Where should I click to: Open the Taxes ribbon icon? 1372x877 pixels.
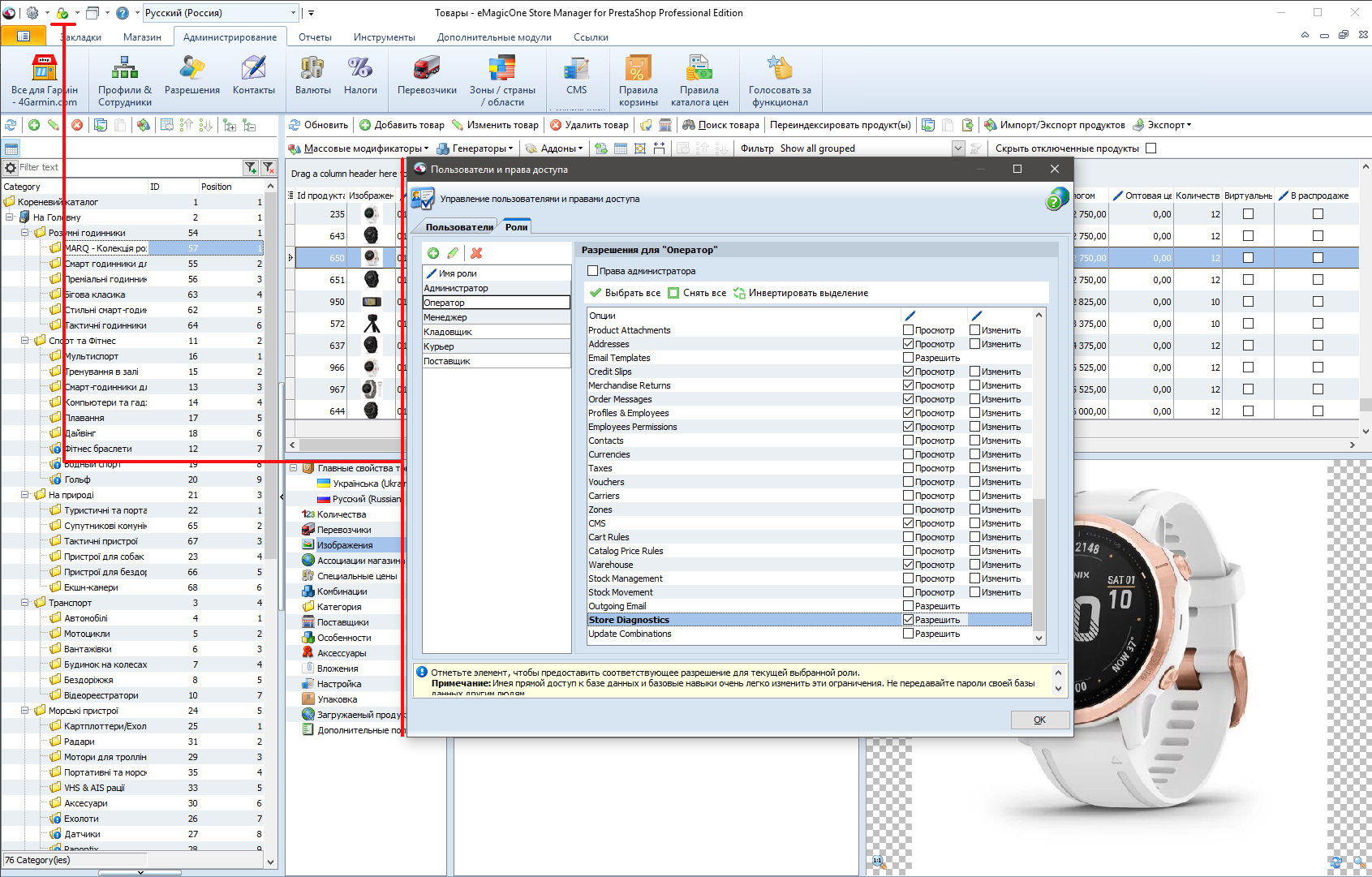click(360, 75)
